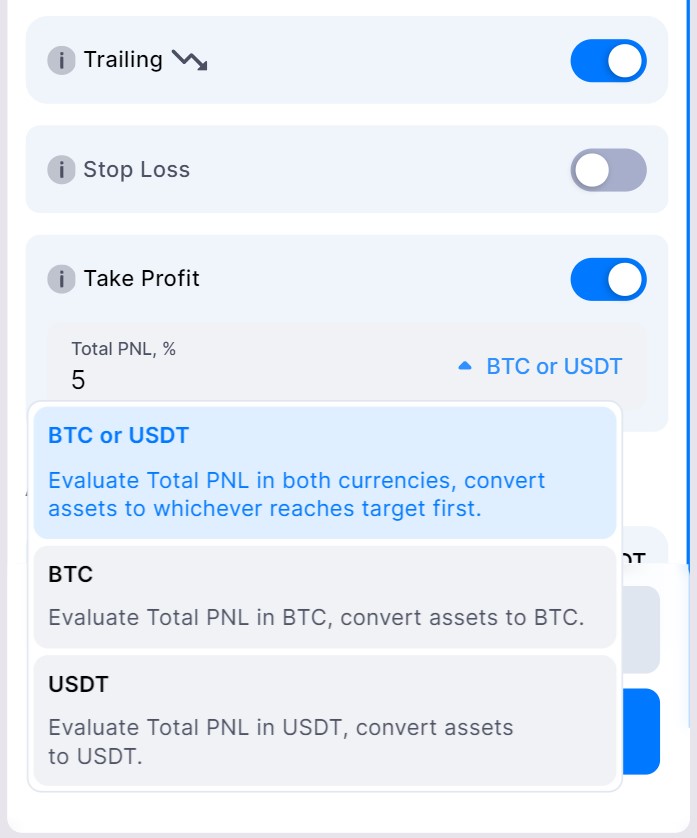This screenshot has width=697, height=838.
Task: Click the info icon beside Trailing
Action: pos(61,60)
